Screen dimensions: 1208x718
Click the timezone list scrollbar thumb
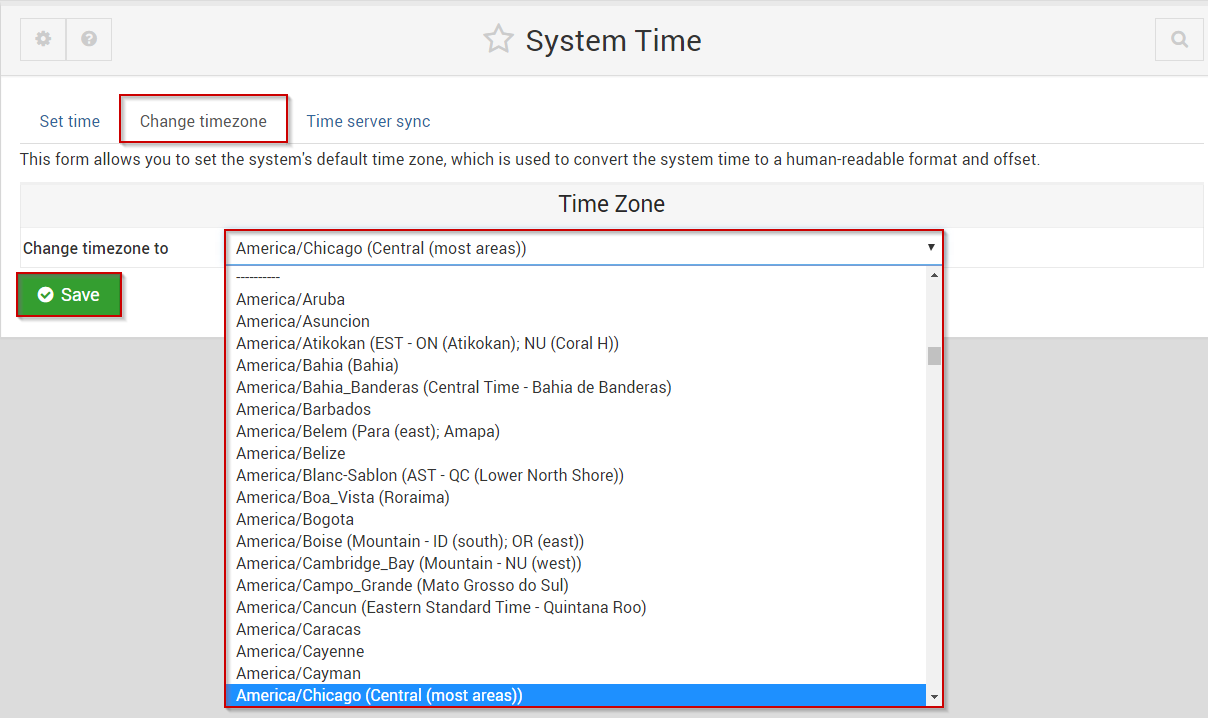tap(934, 356)
